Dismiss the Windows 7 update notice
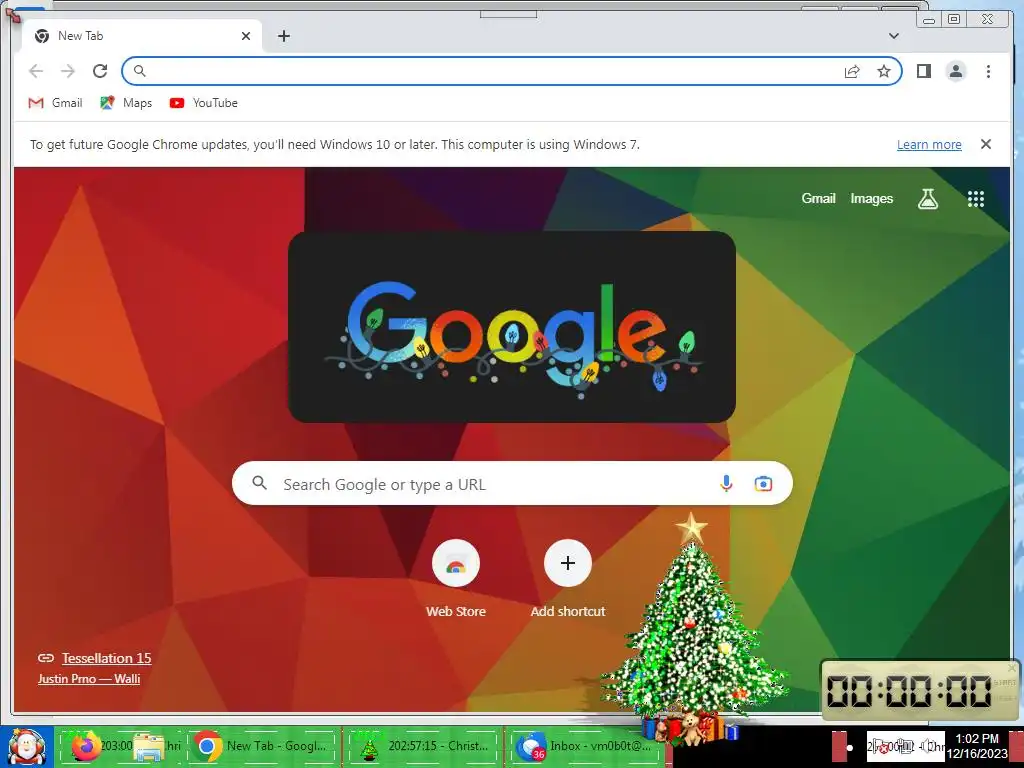 (985, 144)
